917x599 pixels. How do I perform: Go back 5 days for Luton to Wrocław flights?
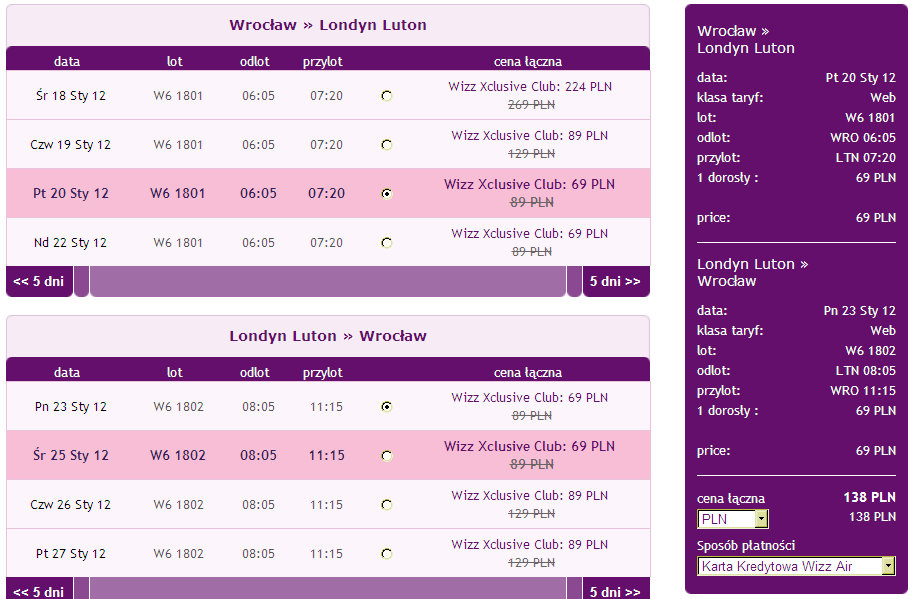pyautogui.click(x=39, y=588)
